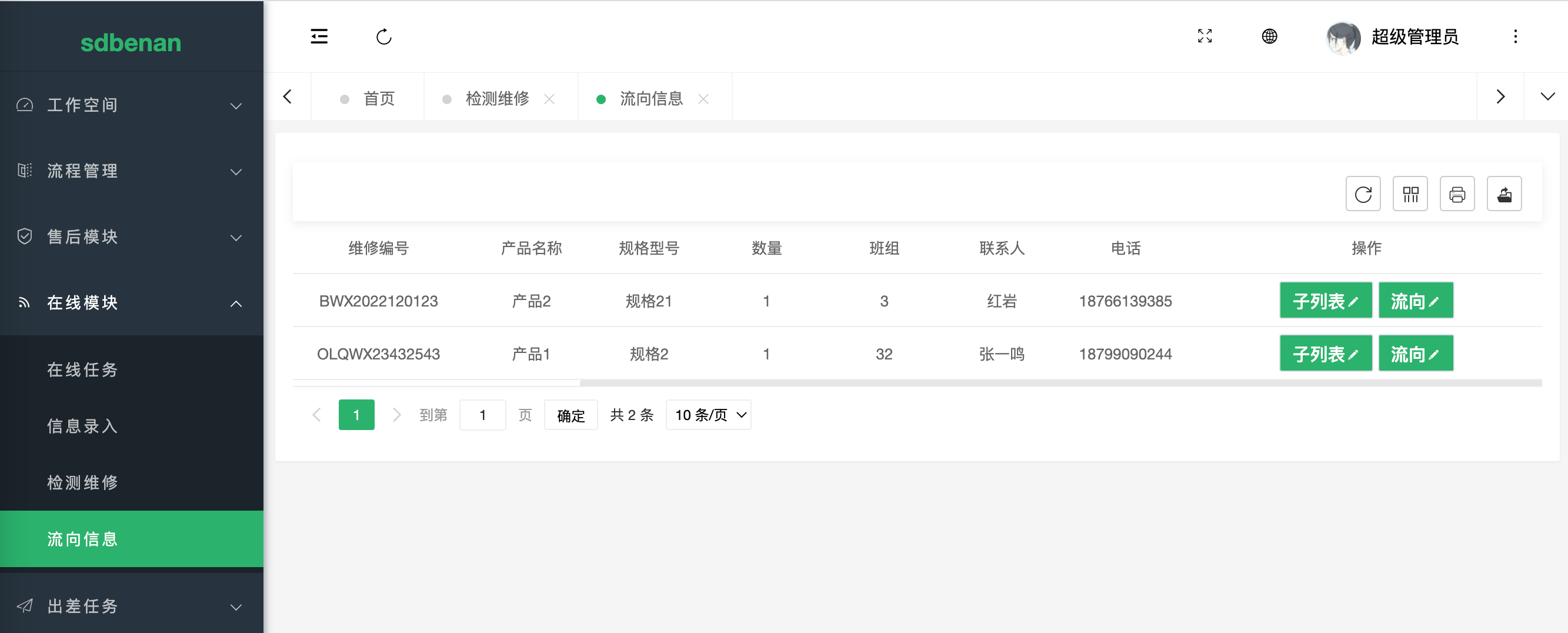Open the 10 条/页 page size dropdown

click(x=709, y=415)
